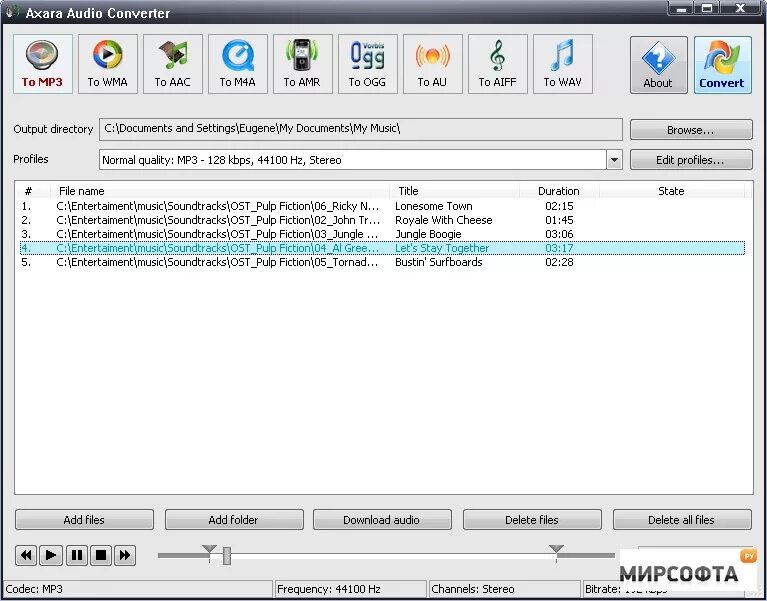
Task: Open the About dialog
Action: [658, 65]
